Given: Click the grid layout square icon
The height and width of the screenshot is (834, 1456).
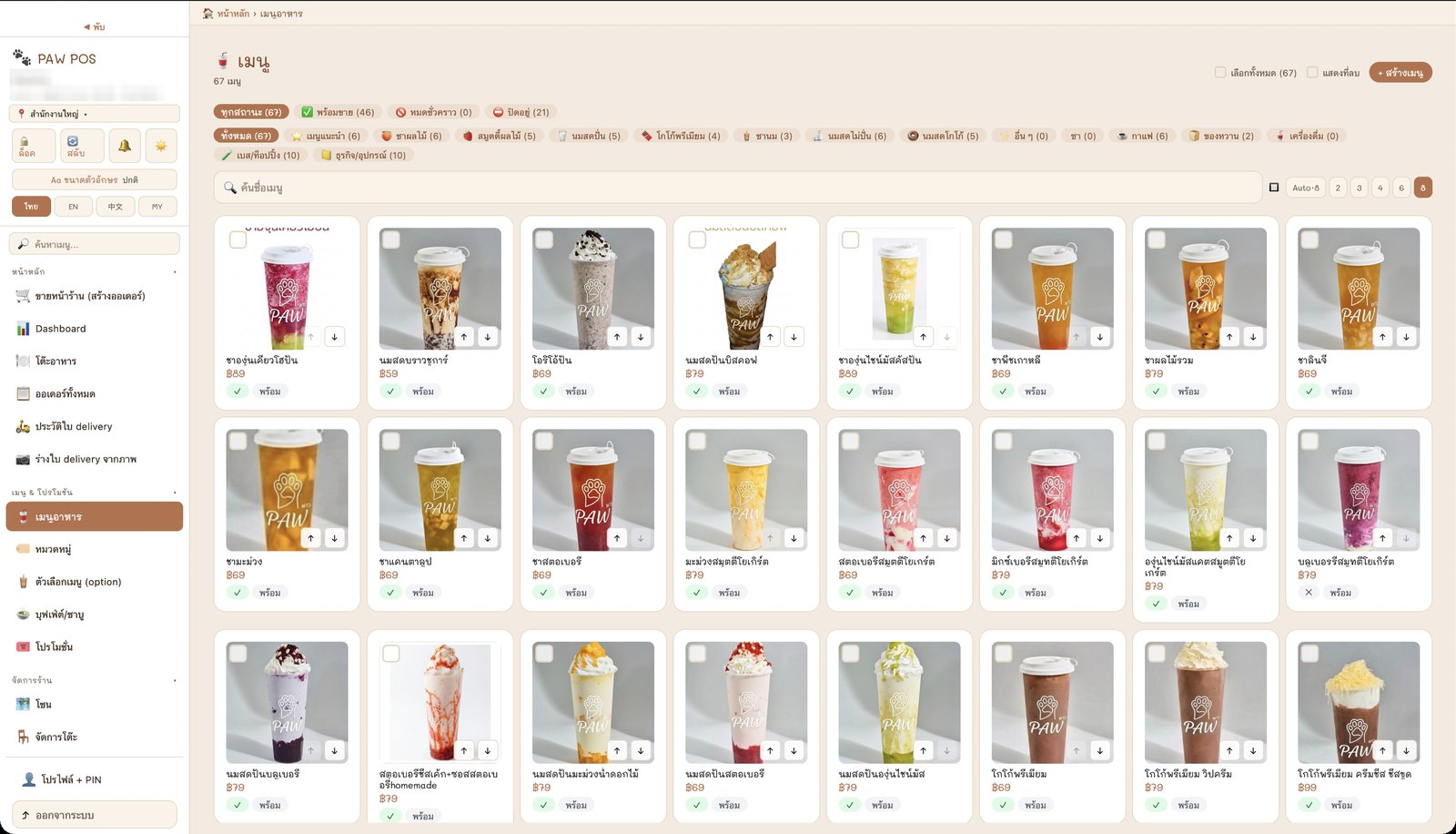Looking at the screenshot, I should (1274, 188).
